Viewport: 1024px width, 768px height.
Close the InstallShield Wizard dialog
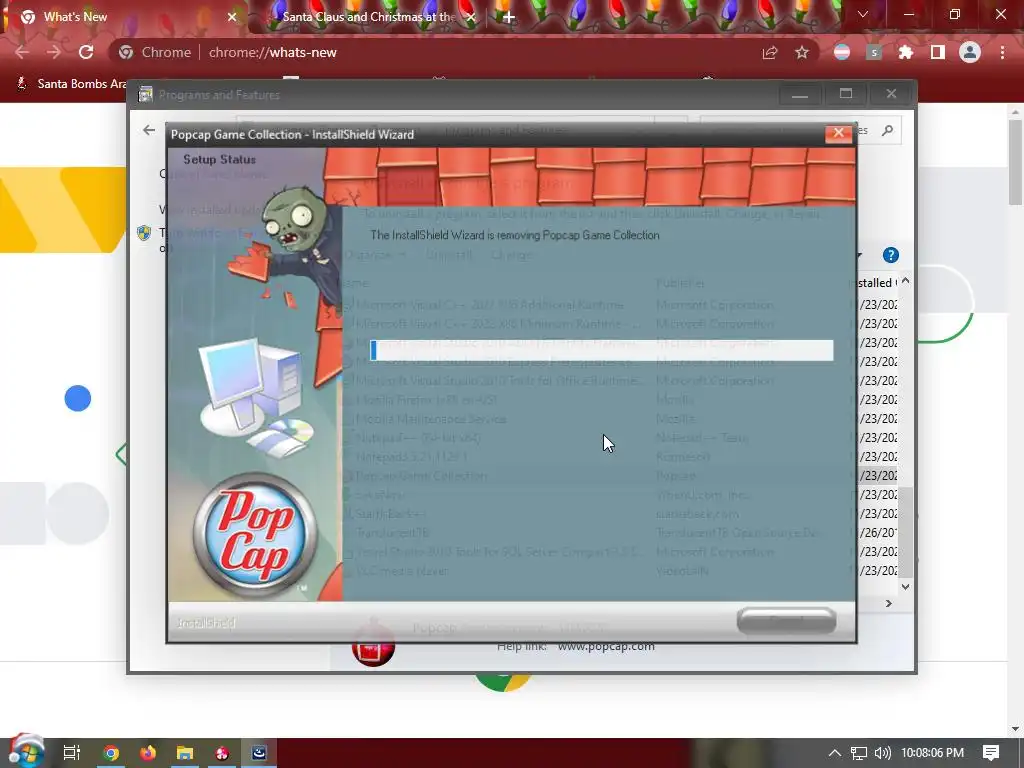coord(839,133)
